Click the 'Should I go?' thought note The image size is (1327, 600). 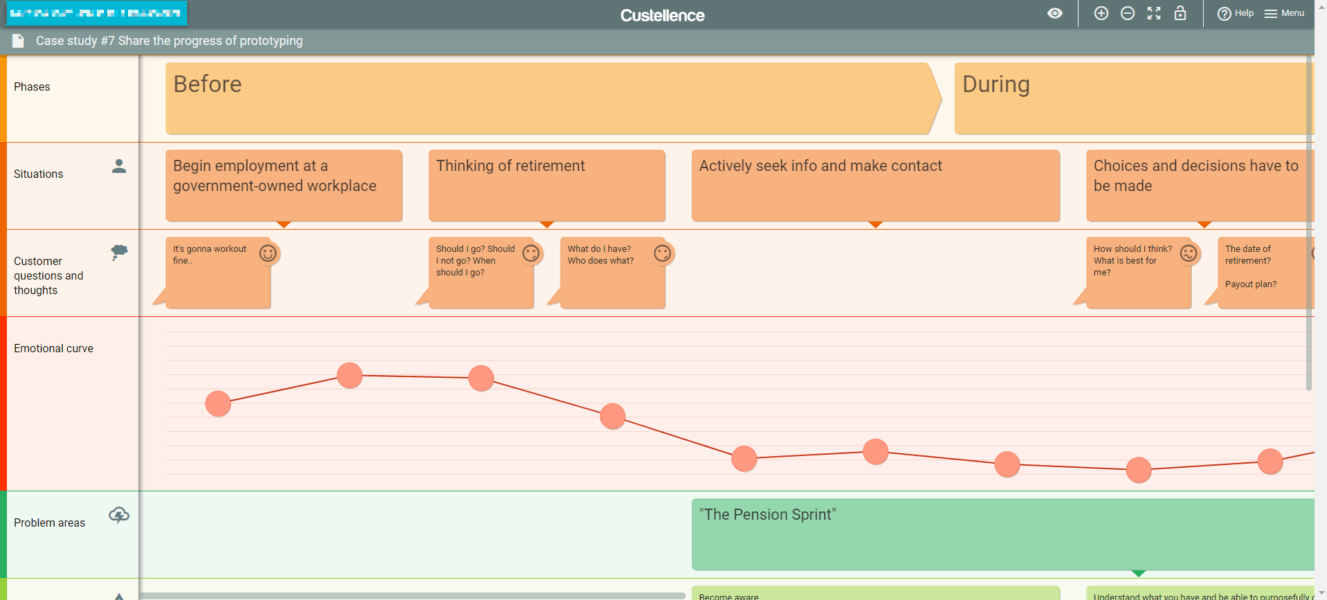478,271
